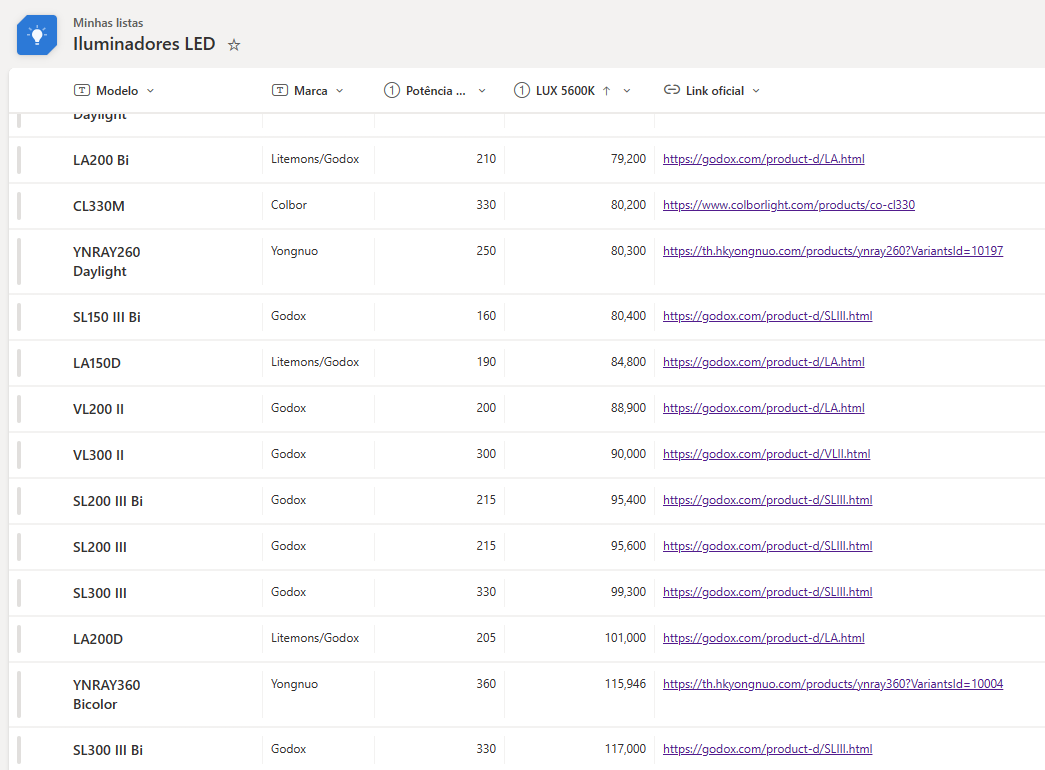Open the ynray260 Yongnuo link

coord(833,251)
